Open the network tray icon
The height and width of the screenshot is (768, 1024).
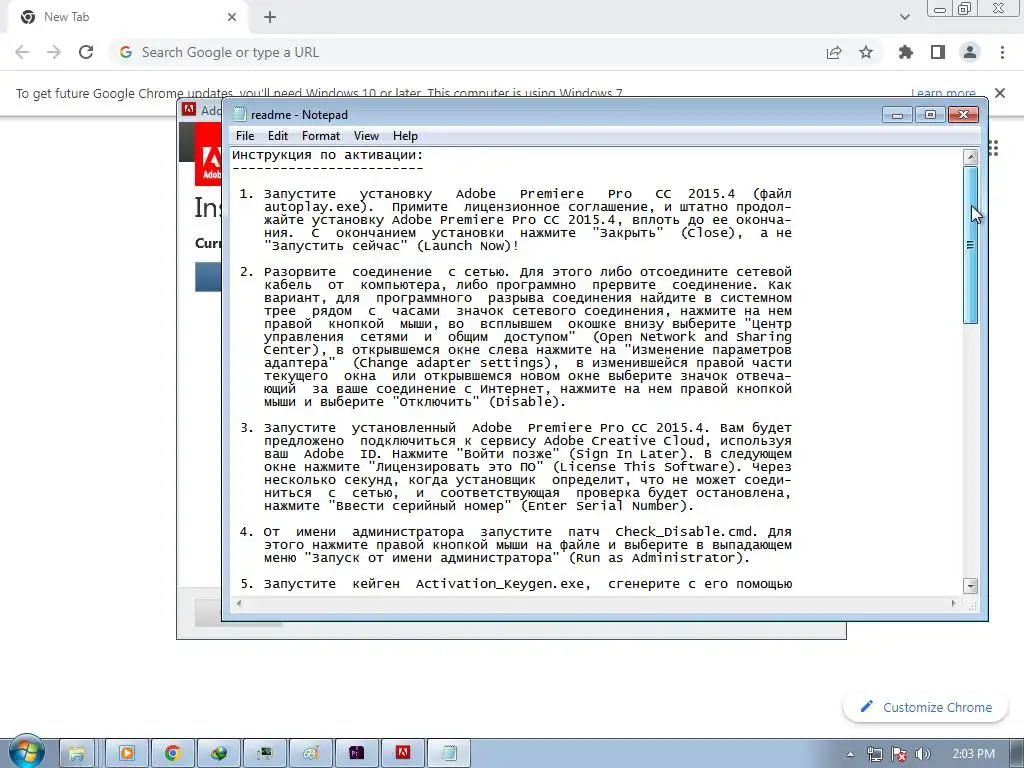pyautogui.click(x=874, y=754)
